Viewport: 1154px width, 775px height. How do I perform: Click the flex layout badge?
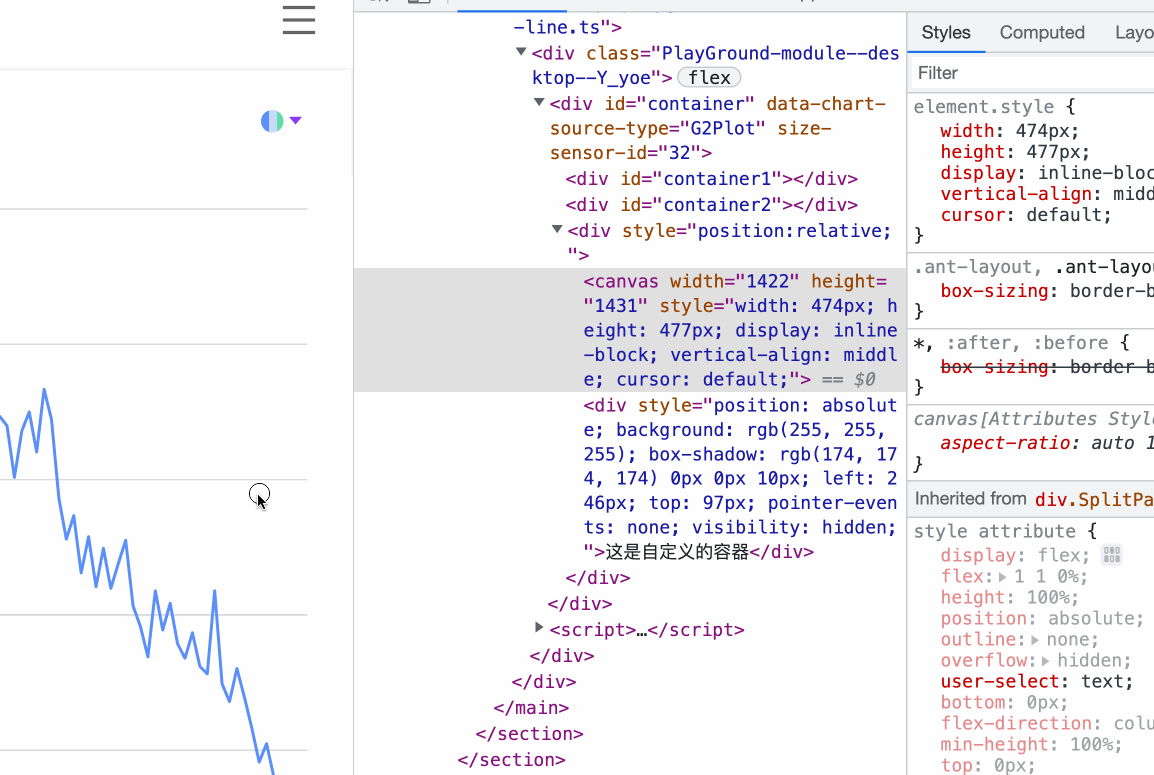coord(709,78)
